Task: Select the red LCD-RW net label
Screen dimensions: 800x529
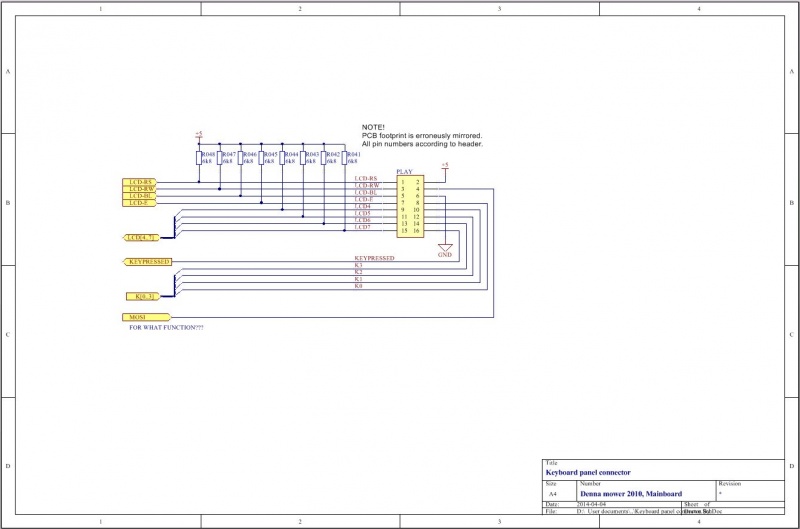Action: click(x=367, y=186)
